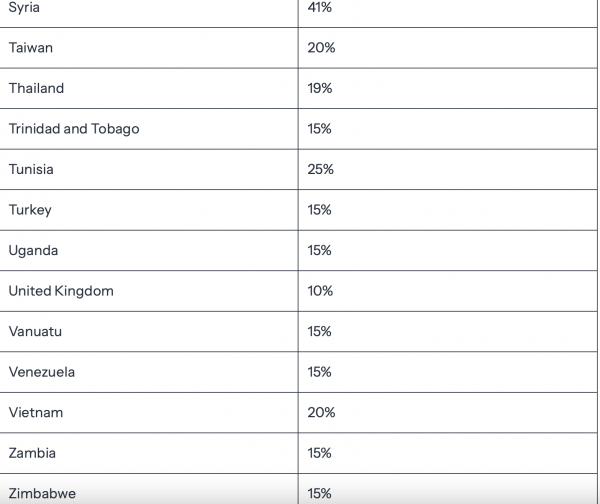The width and height of the screenshot is (600, 504).
Task: Click the Uganda country name
Action: point(33,250)
